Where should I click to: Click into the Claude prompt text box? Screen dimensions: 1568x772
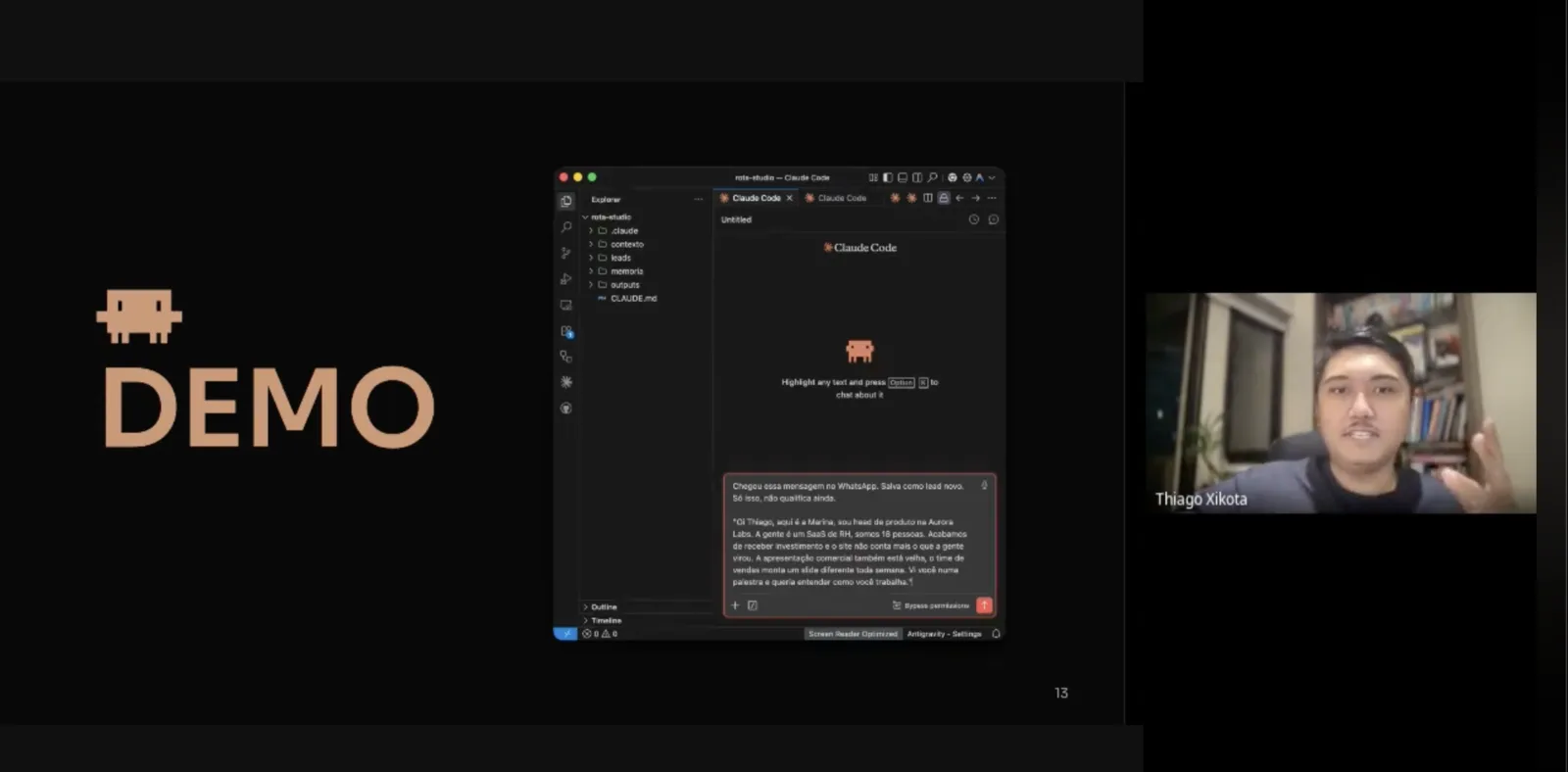[x=851, y=534]
